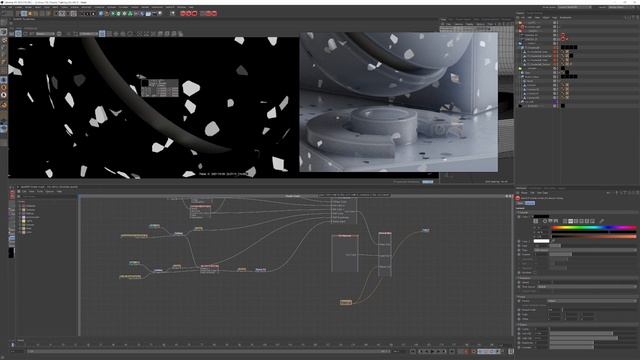Open Object Manager View menu

coord(537,18)
